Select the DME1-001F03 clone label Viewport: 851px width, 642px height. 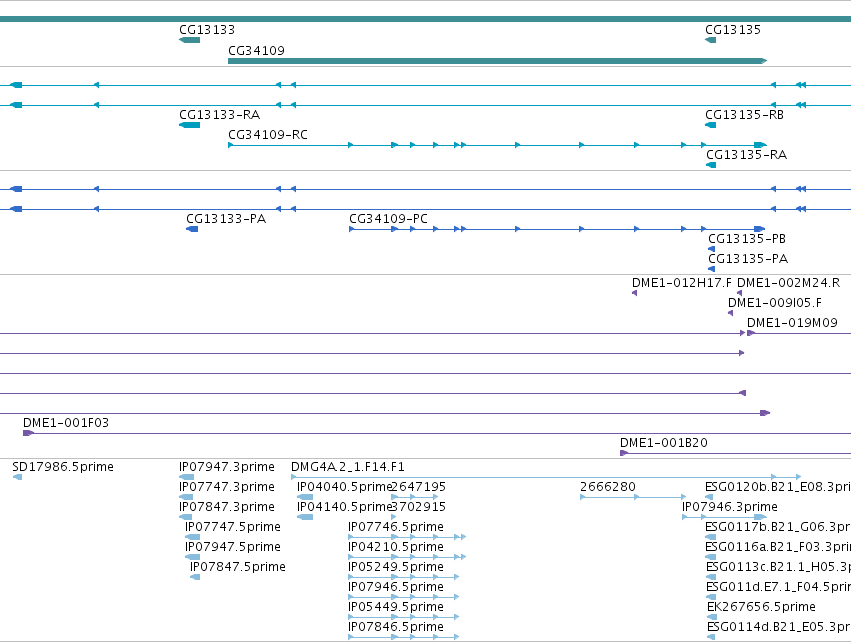(66, 423)
